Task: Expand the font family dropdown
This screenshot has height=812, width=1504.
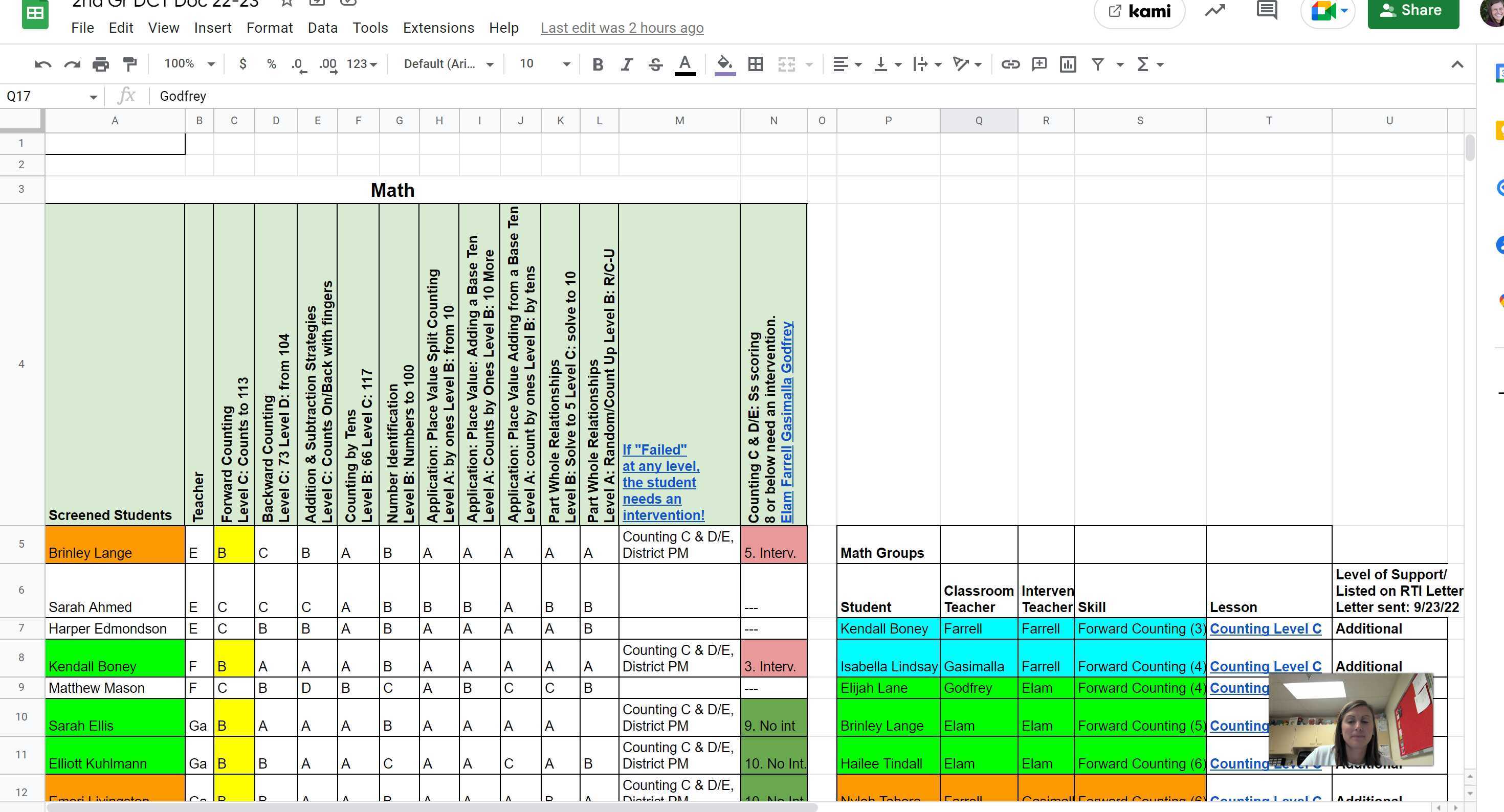Action: pos(449,63)
